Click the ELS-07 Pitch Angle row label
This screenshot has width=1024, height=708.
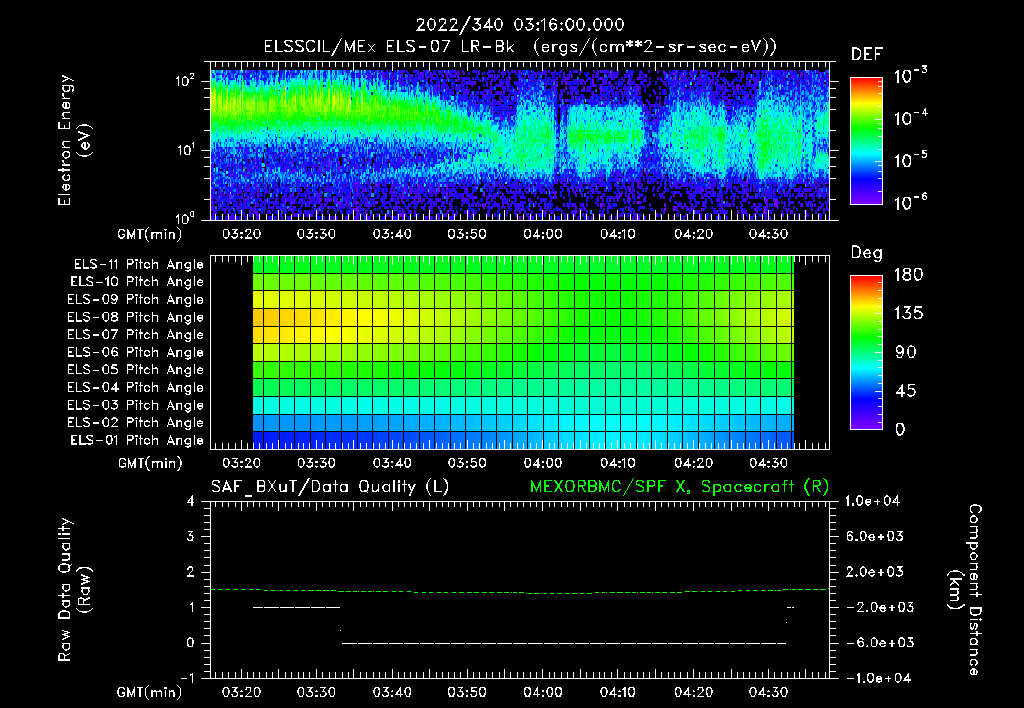136,335
